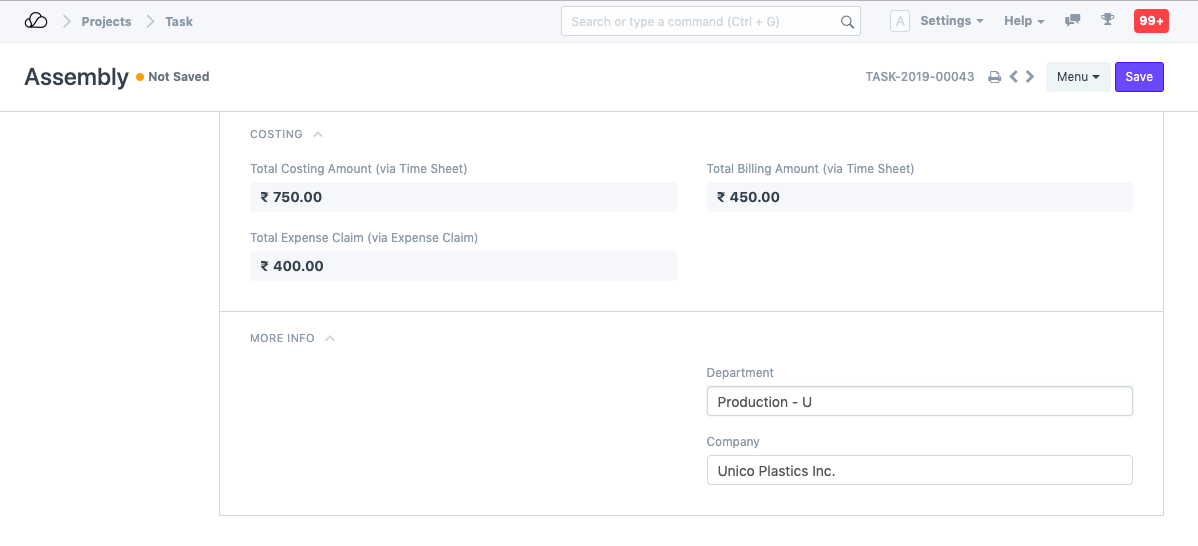Open the 99+ notifications badge
This screenshot has height=546, width=1198.
pyautogui.click(x=1150, y=21)
